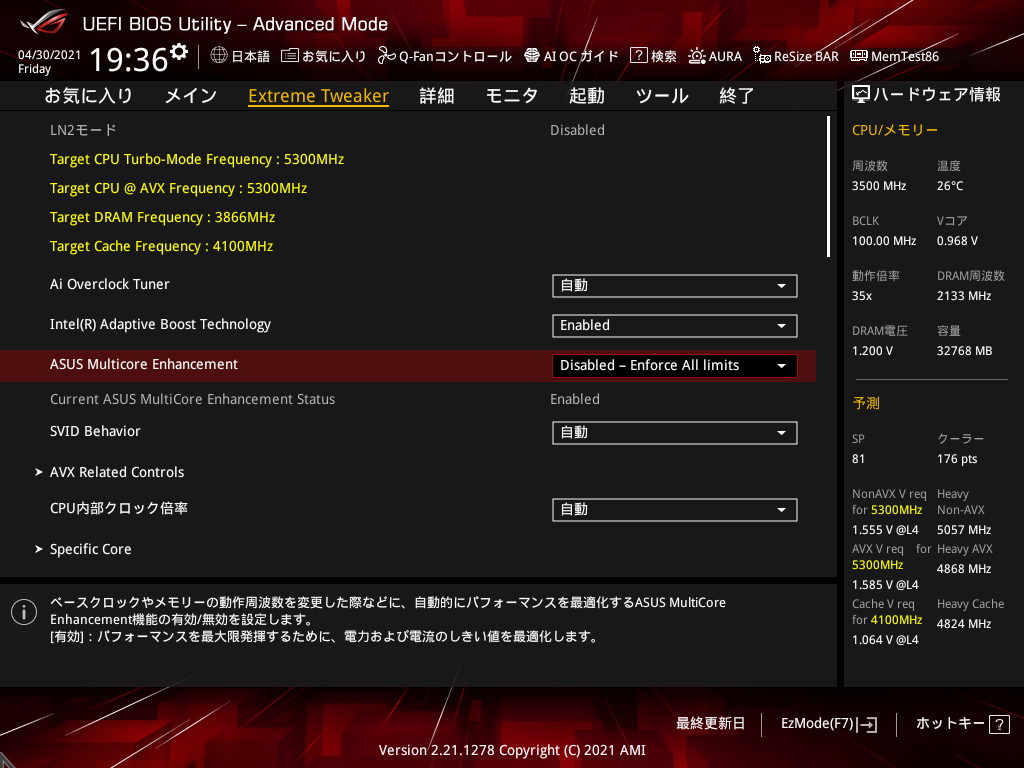The height and width of the screenshot is (768, 1024).
Task: Click the 176 pts cooler score
Action: [957, 459]
